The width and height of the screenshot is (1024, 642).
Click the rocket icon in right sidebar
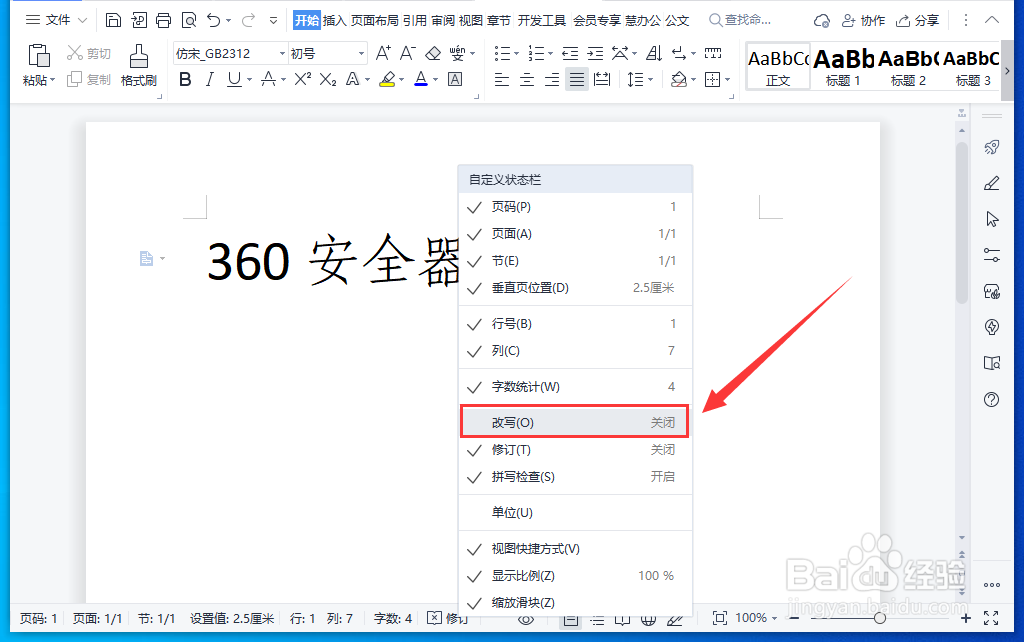tap(992, 147)
